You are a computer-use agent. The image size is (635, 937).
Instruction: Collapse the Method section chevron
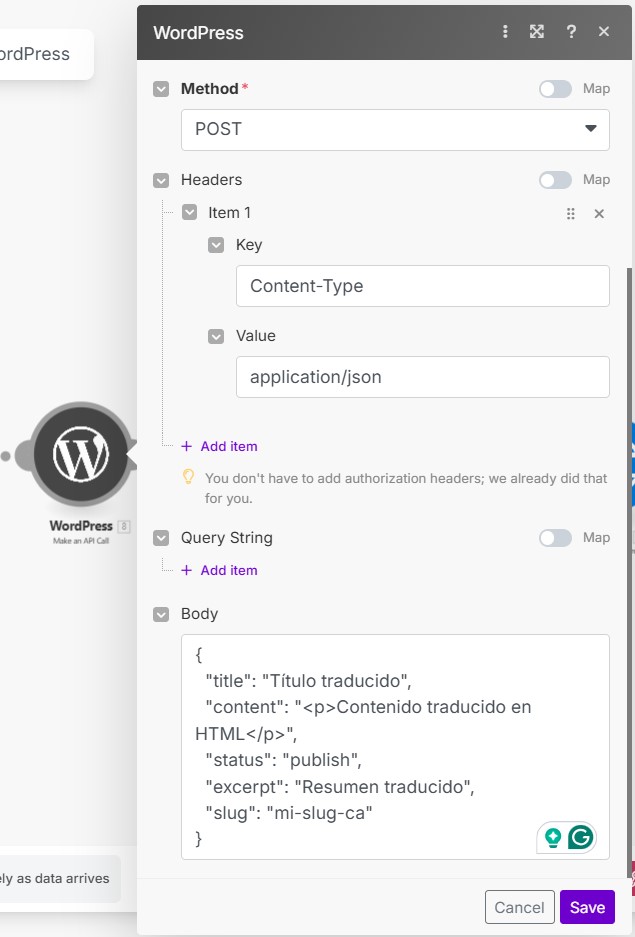click(161, 89)
